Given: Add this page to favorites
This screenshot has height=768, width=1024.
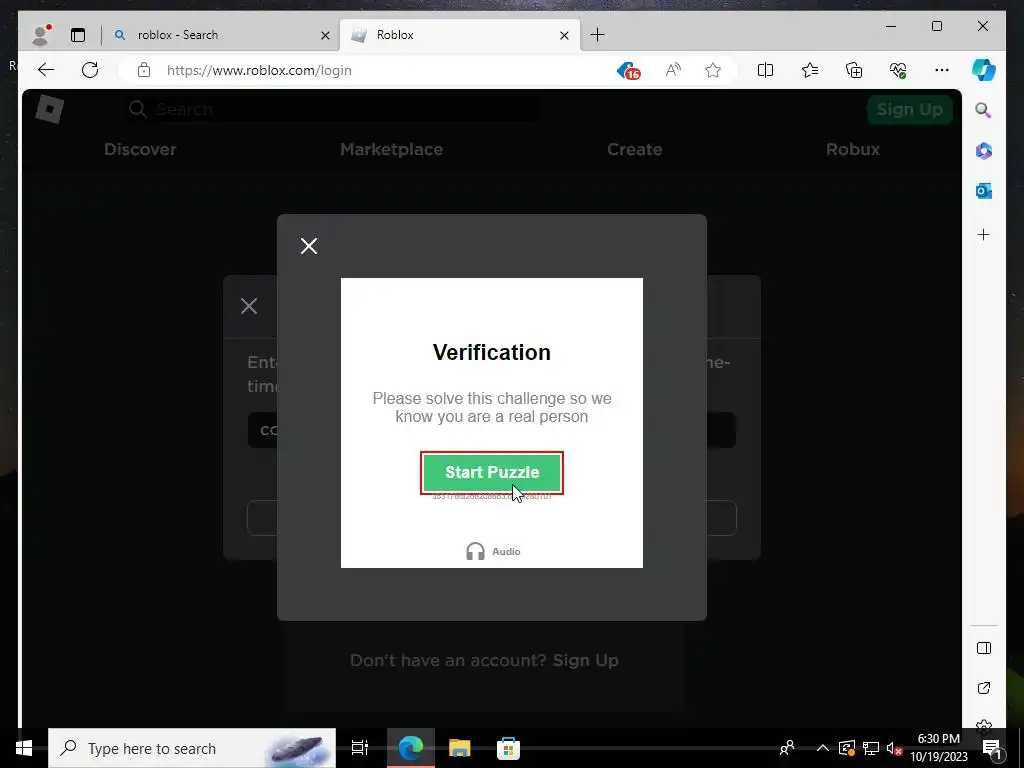Looking at the screenshot, I should pyautogui.click(x=712, y=70).
